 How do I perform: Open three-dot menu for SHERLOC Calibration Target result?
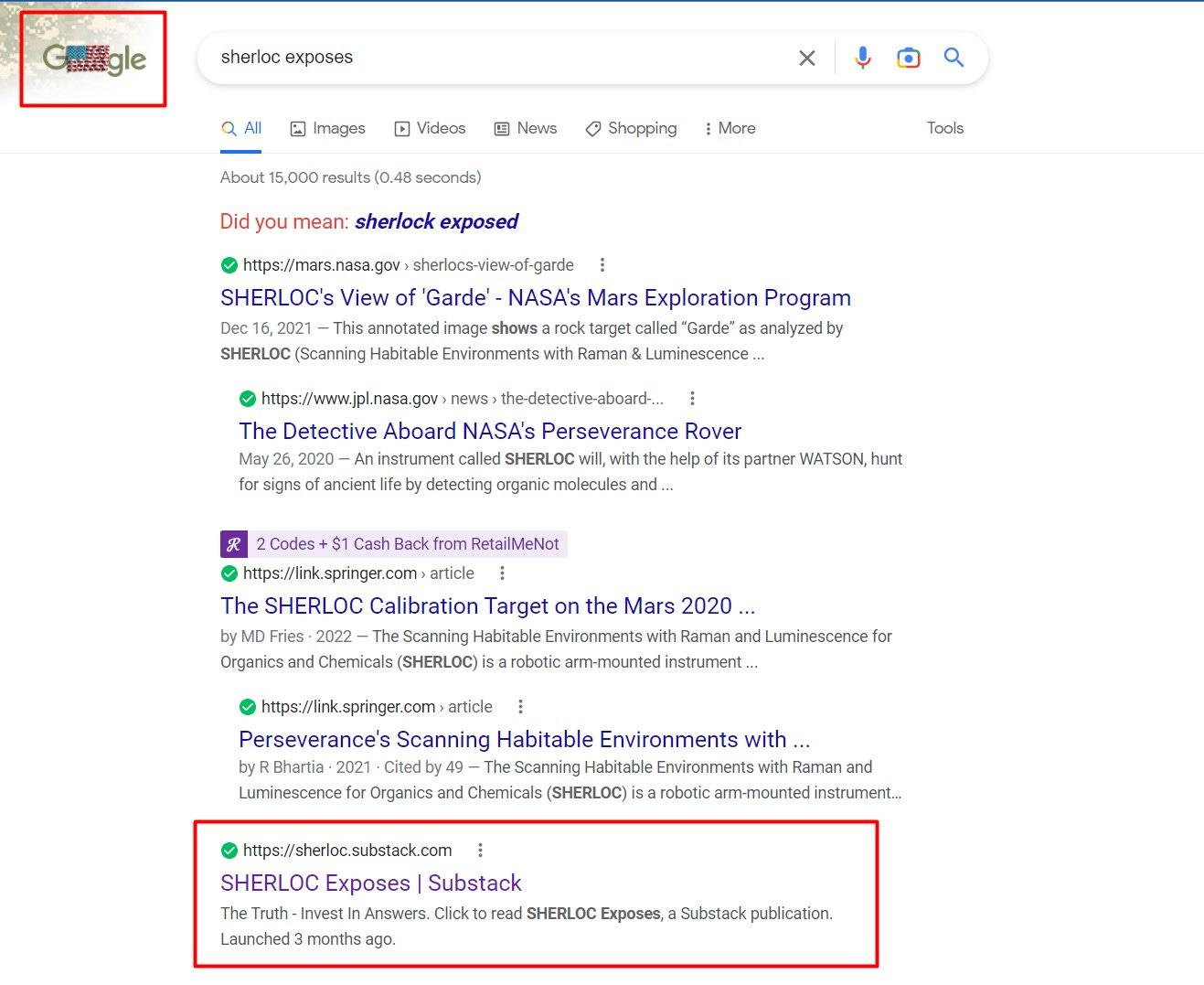point(501,573)
